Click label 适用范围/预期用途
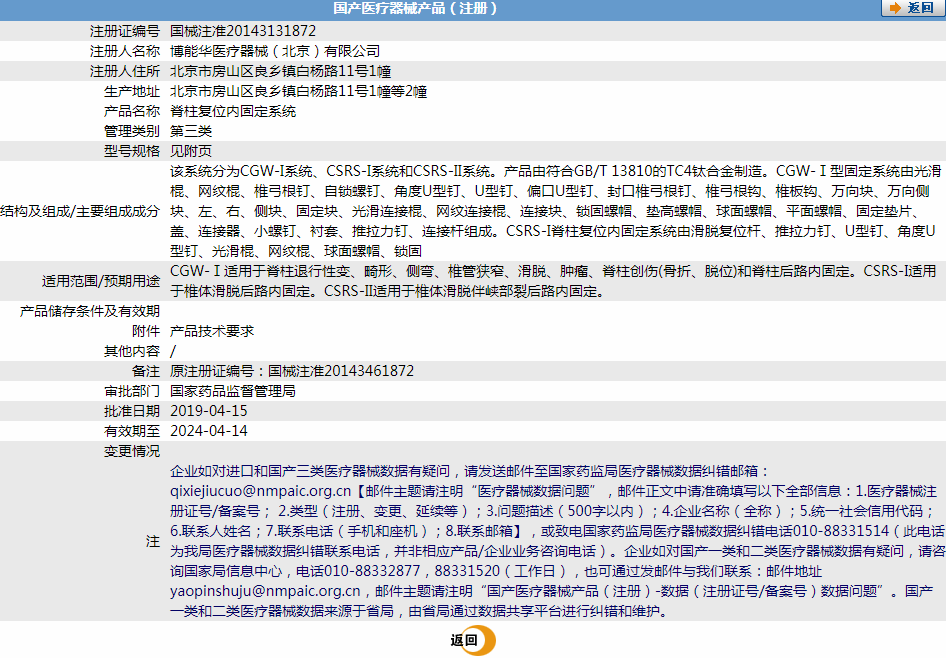The width and height of the screenshot is (946, 658). [x=101, y=281]
